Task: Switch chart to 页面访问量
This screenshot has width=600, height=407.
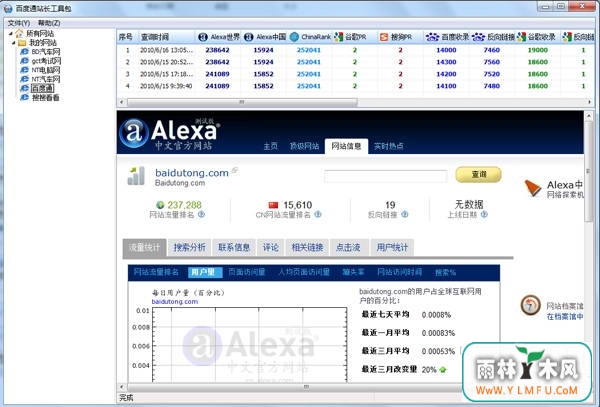Action: click(x=247, y=272)
